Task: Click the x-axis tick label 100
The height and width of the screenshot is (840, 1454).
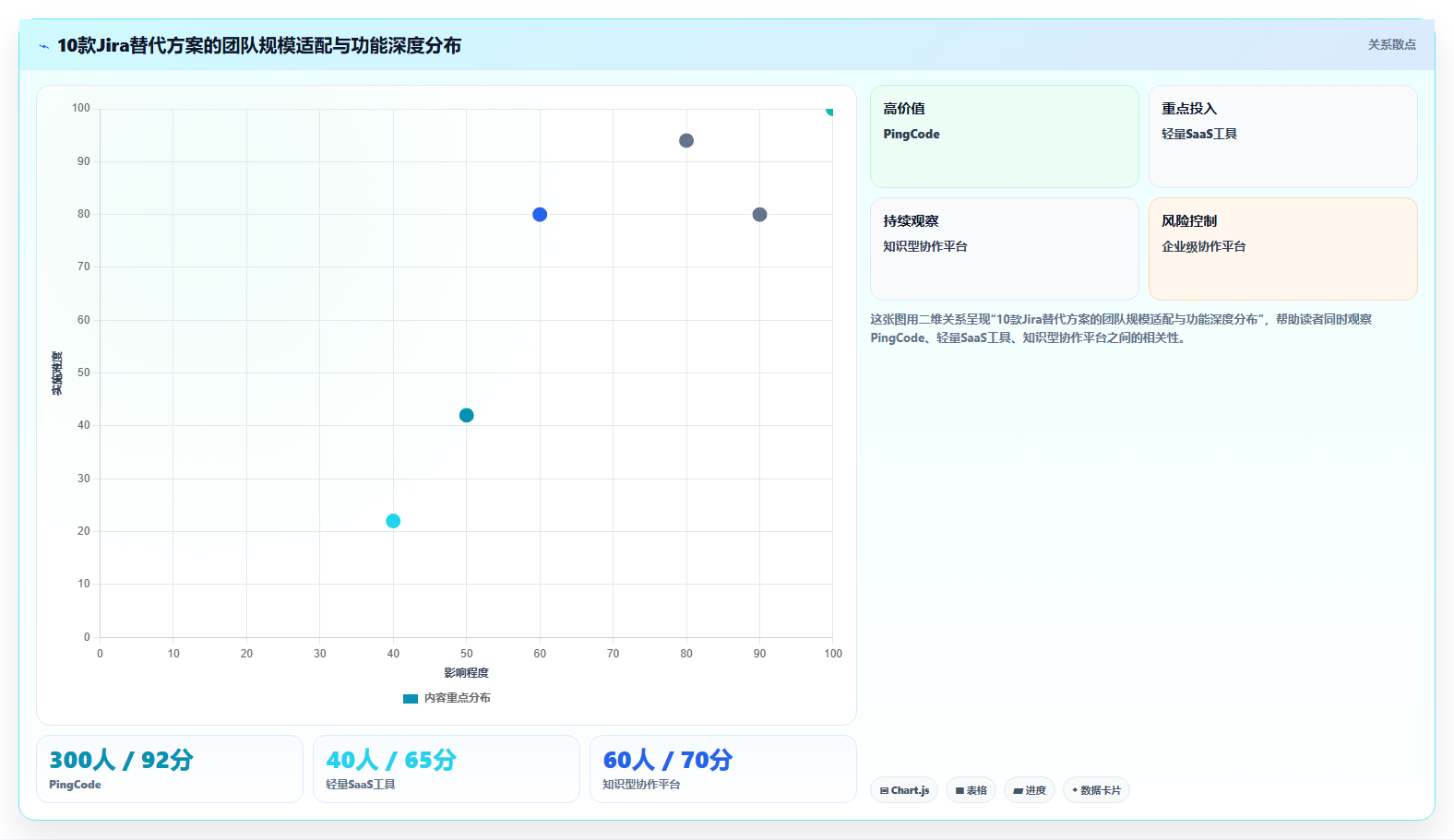Action: point(833,654)
